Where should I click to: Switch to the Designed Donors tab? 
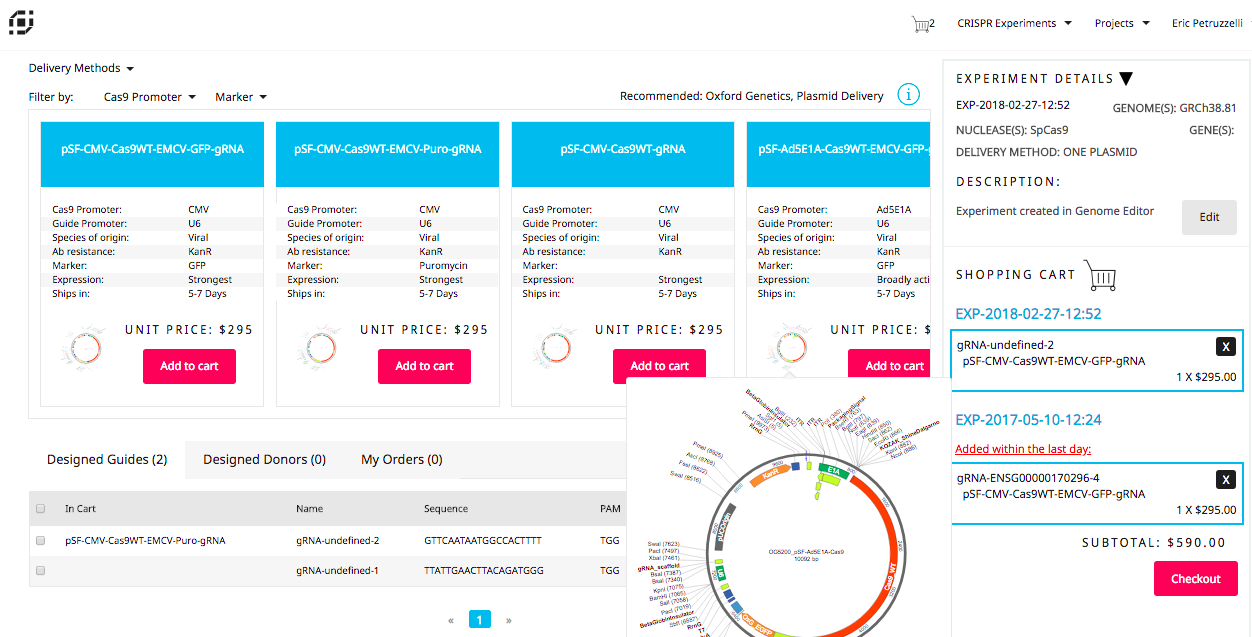click(x=264, y=460)
